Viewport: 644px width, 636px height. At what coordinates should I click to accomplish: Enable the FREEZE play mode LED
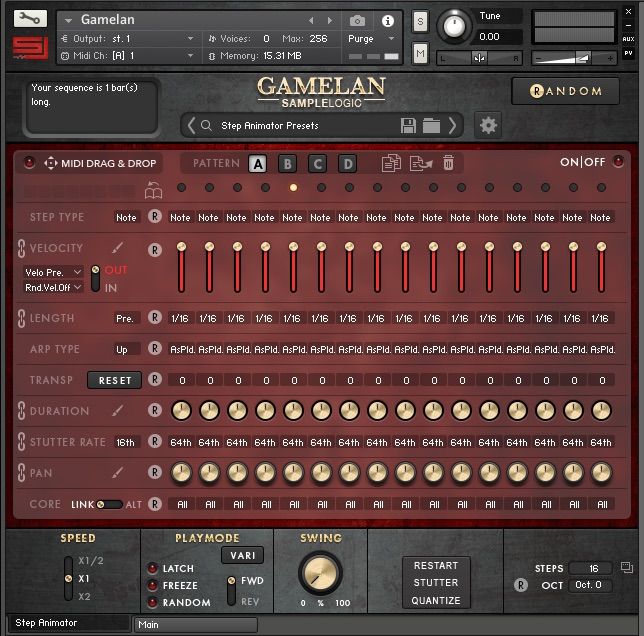[152, 585]
